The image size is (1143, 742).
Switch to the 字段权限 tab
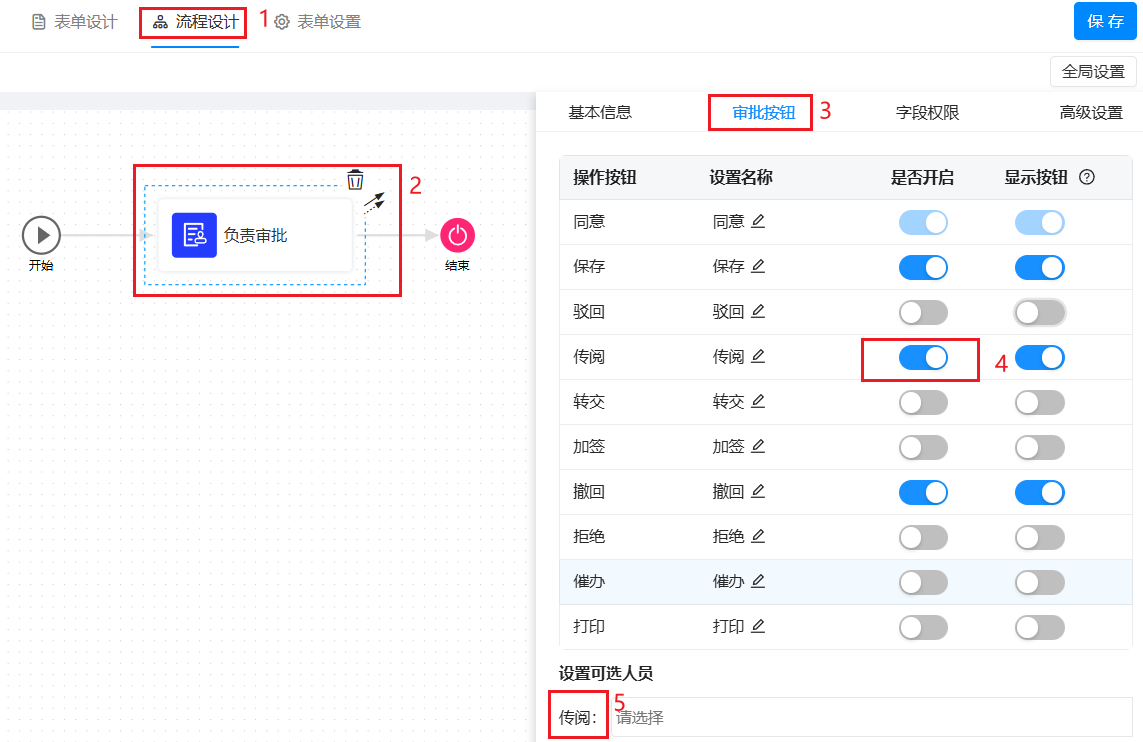point(927,113)
